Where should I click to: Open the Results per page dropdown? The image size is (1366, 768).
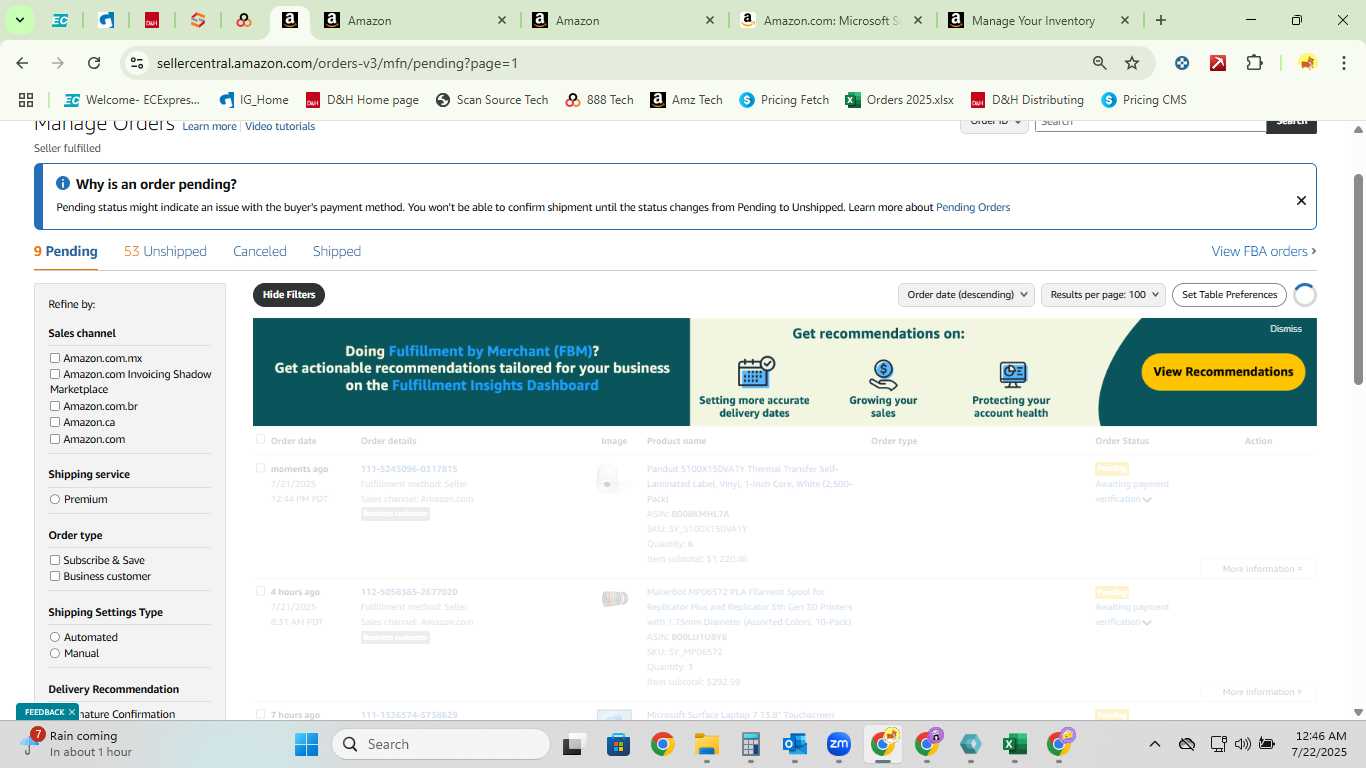pos(1103,295)
